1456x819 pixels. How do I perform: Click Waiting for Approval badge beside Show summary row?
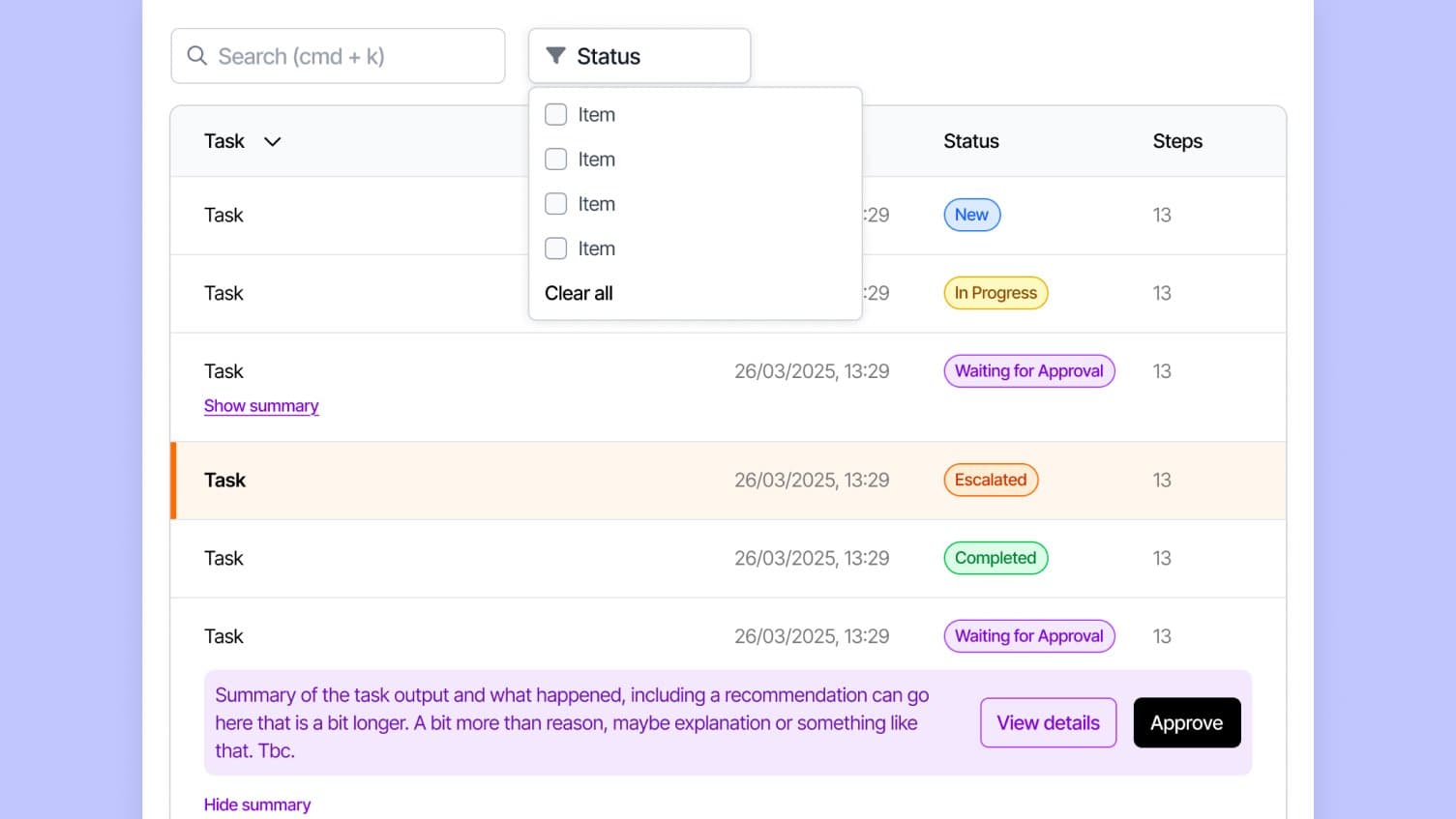pos(1029,371)
